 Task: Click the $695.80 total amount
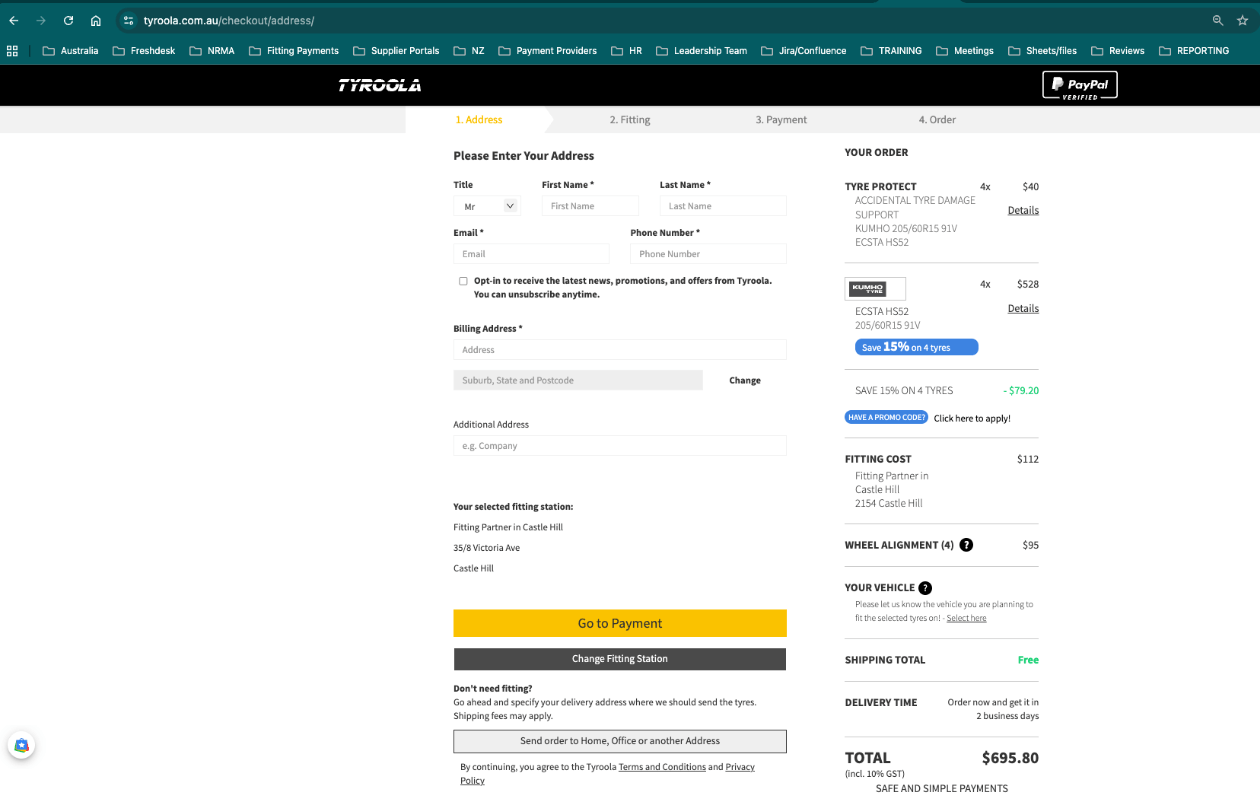click(x=1010, y=758)
